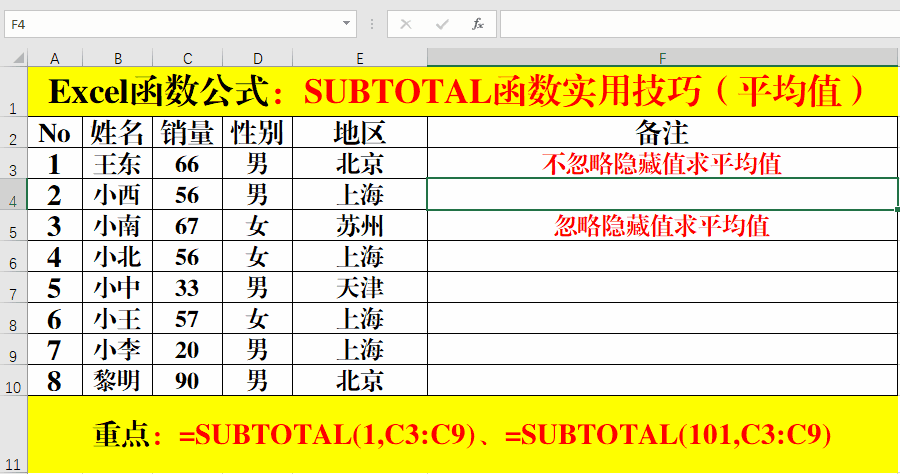Select row 3 header
This screenshot has height=474, width=900.
[13, 163]
